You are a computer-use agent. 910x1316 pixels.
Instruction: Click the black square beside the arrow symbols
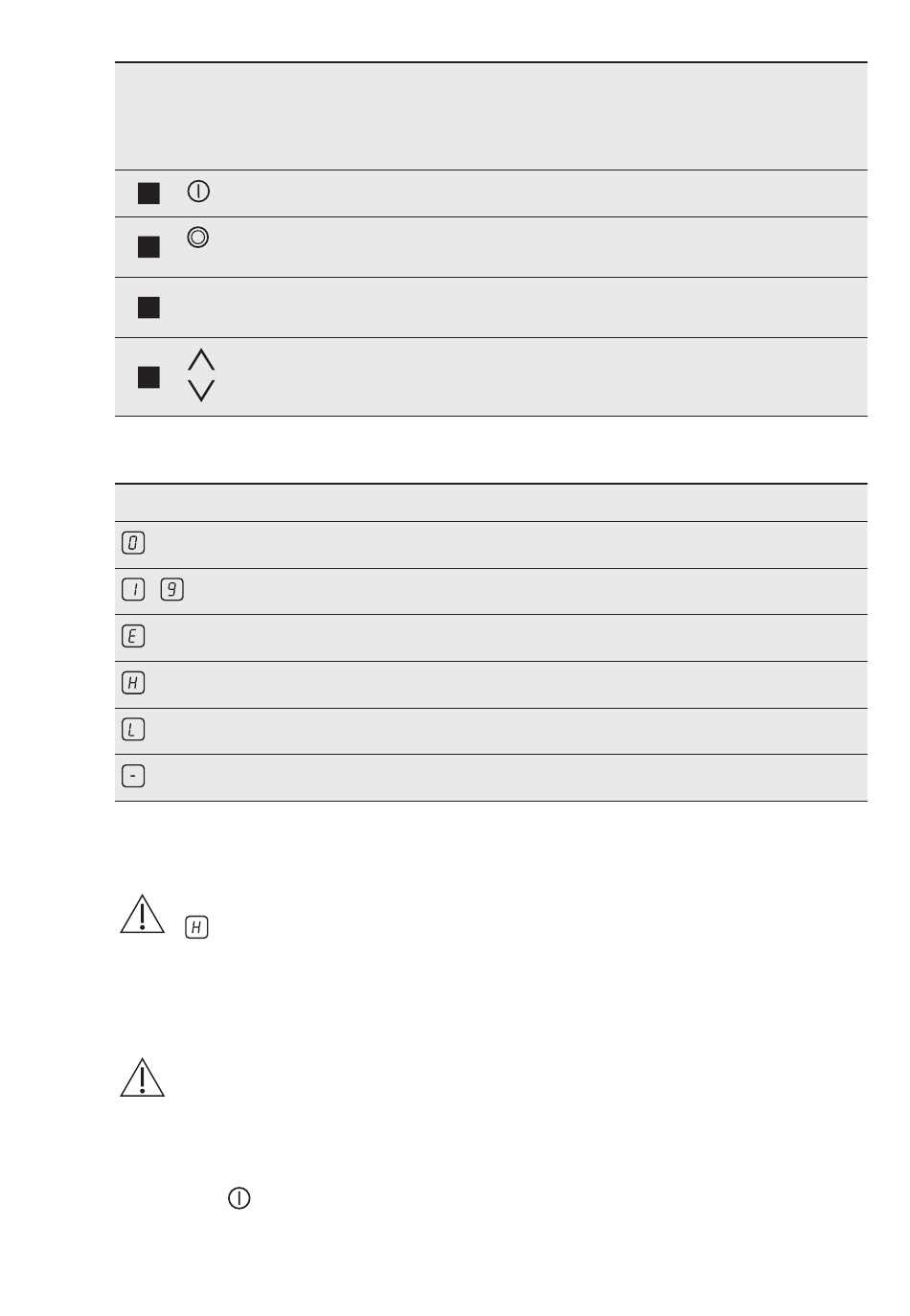[148, 377]
